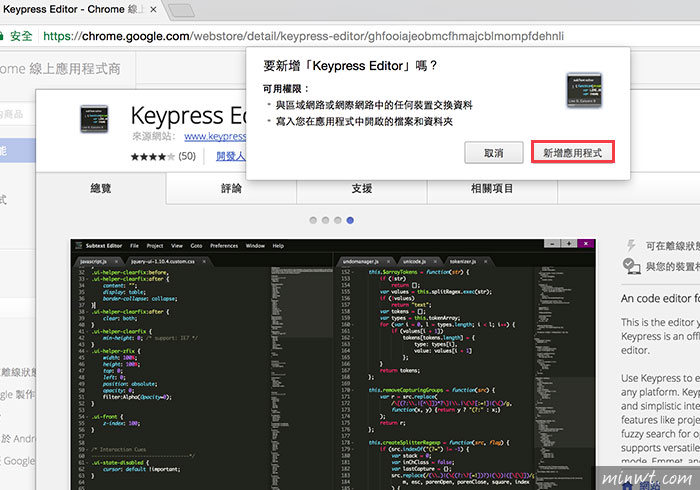The width and height of the screenshot is (700, 490).
Task: Open the 總覽 overview tab
Action: click(101, 188)
